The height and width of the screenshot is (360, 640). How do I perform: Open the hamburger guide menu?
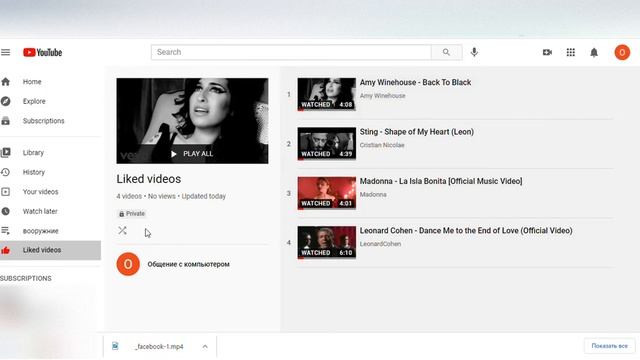pyautogui.click(x=5, y=52)
